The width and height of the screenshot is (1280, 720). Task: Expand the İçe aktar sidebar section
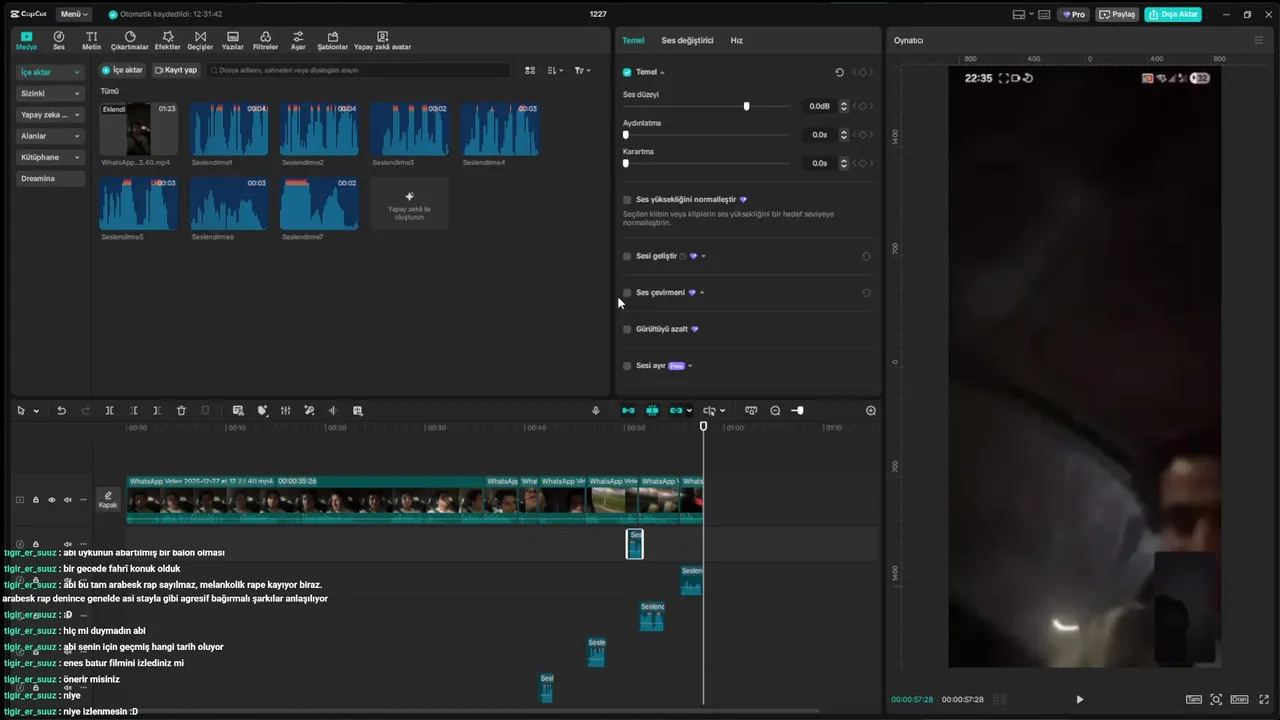50,72
